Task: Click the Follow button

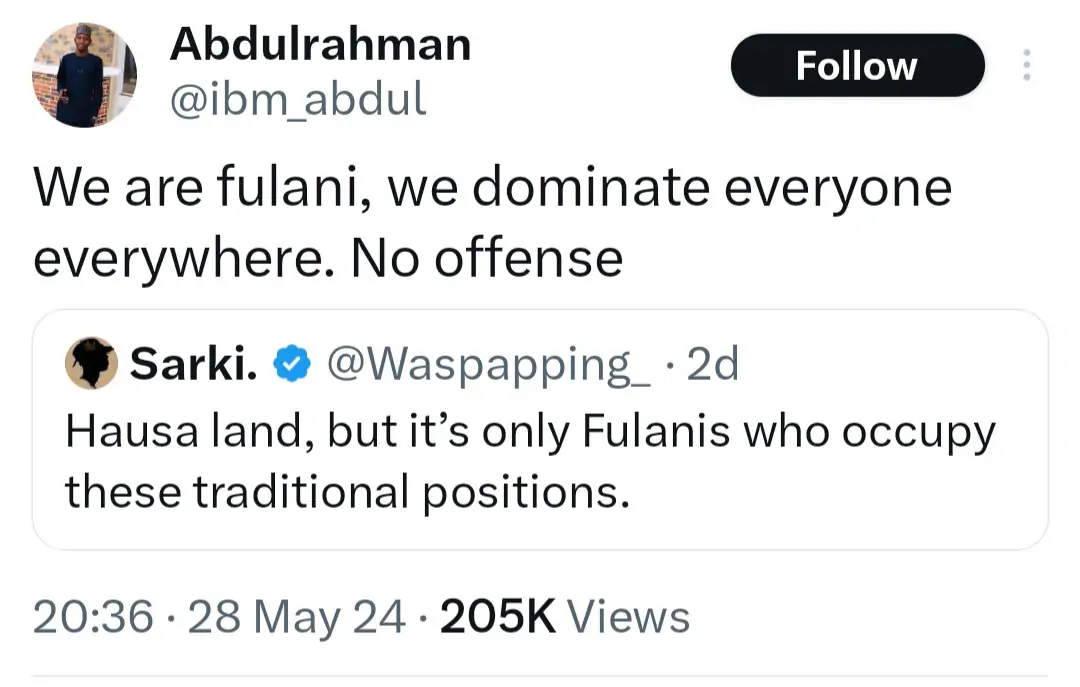Action: pyautogui.click(x=857, y=66)
